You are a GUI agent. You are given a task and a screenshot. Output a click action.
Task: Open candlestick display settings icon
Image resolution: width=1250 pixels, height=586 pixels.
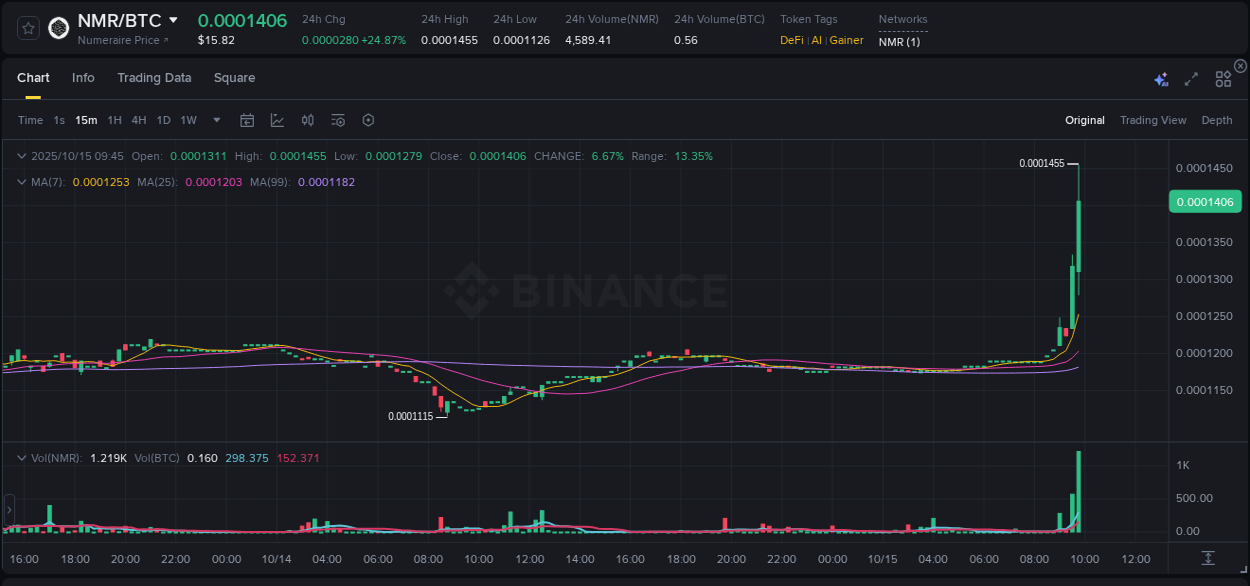coord(307,120)
